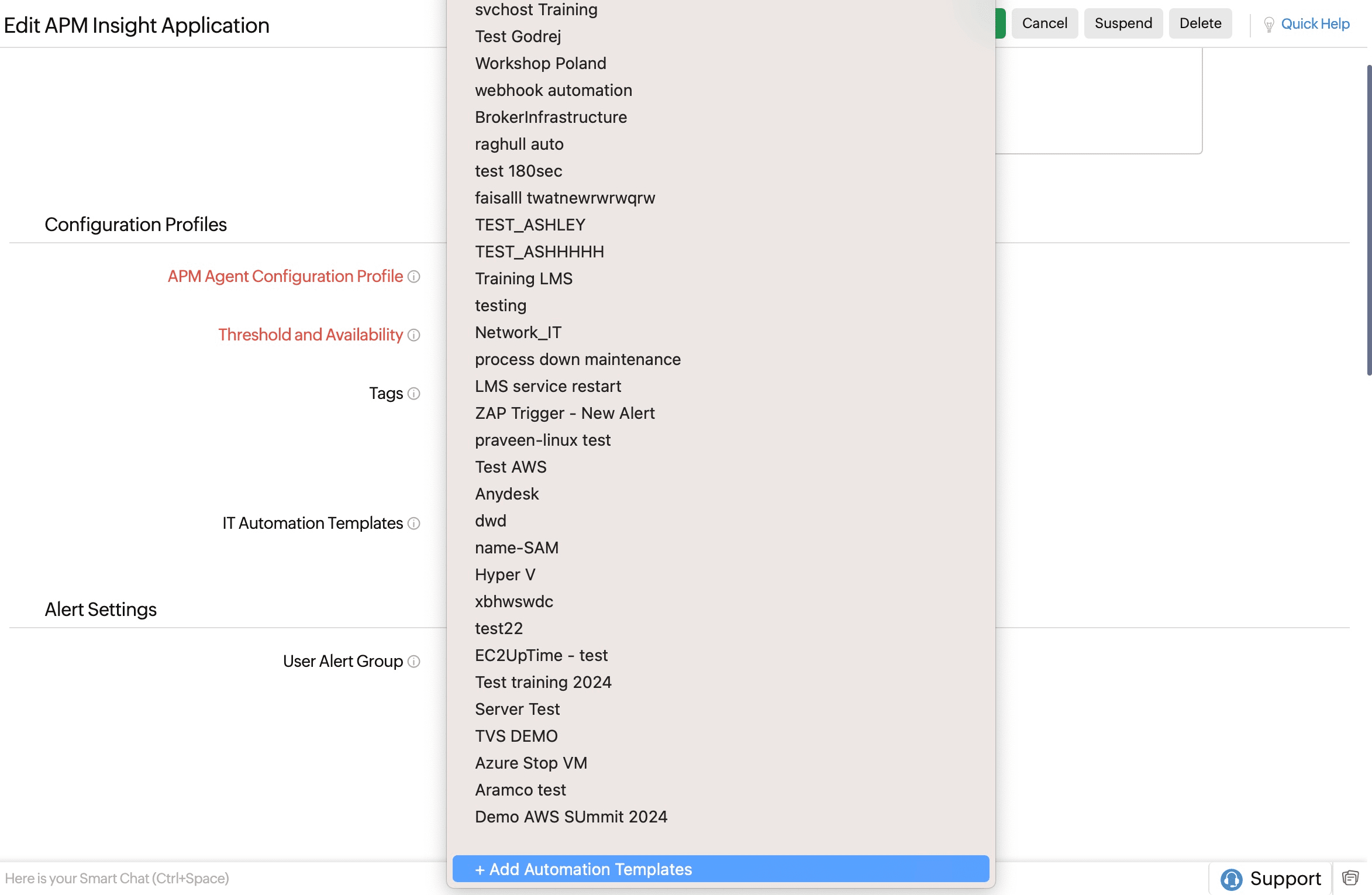The height and width of the screenshot is (895, 1372).
Task: Open the Quick Help link
Action: coord(1315,24)
